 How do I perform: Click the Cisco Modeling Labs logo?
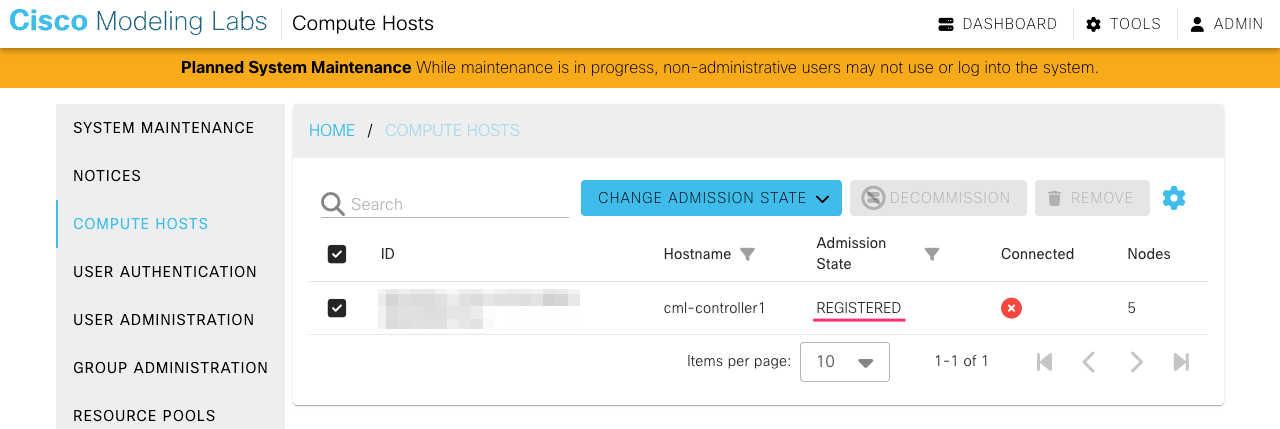138,23
